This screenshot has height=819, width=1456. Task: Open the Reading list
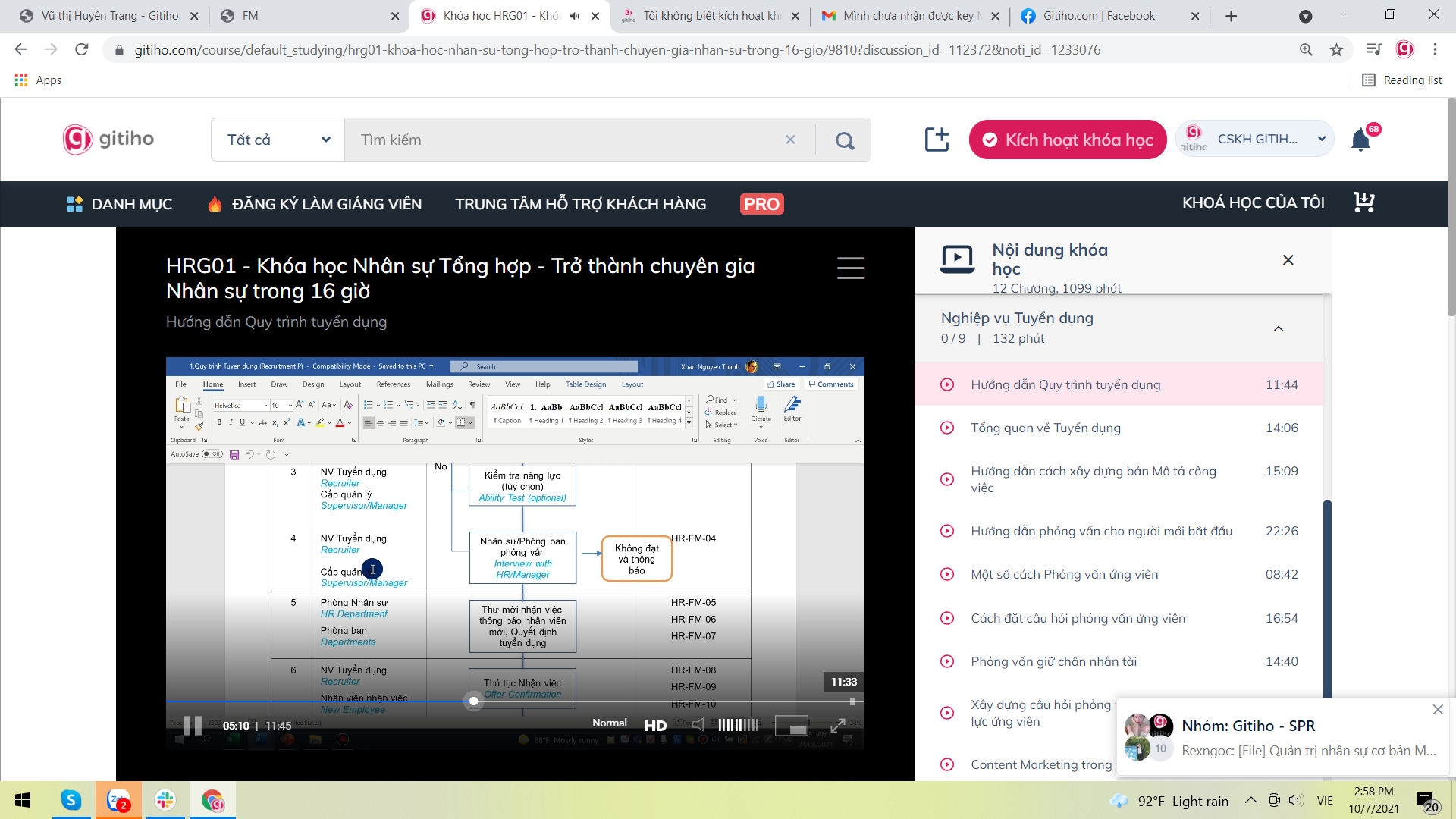(1402, 80)
